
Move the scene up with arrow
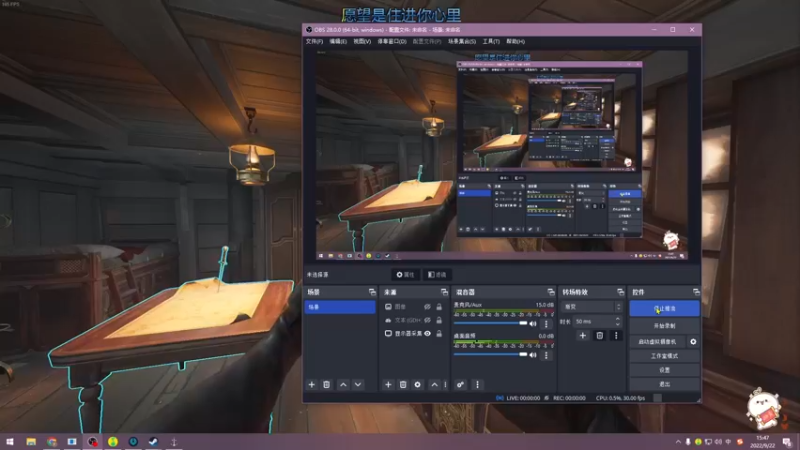[x=343, y=385]
